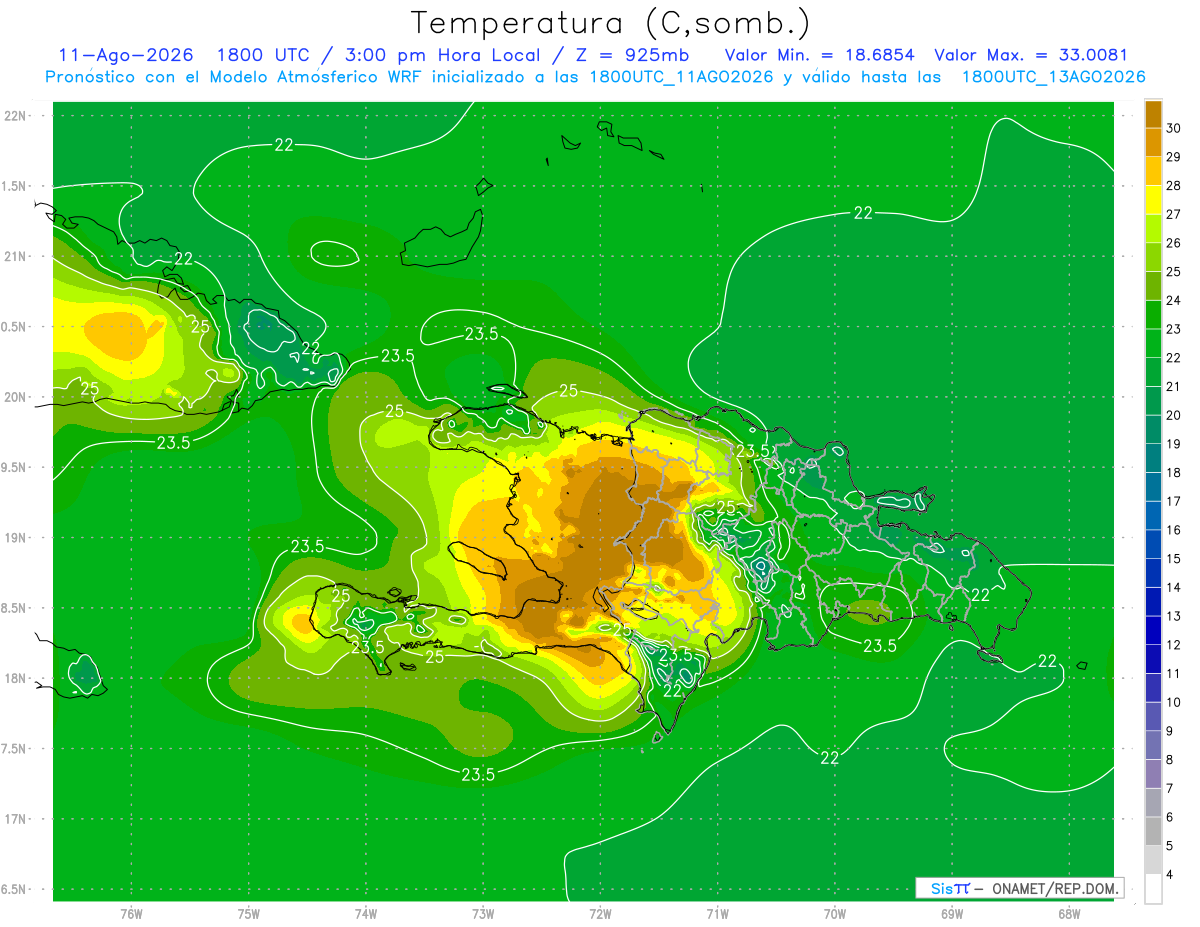Click the "74W" longitude axis label
The width and height of the screenshot is (1200, 927).
coord(365,914)
